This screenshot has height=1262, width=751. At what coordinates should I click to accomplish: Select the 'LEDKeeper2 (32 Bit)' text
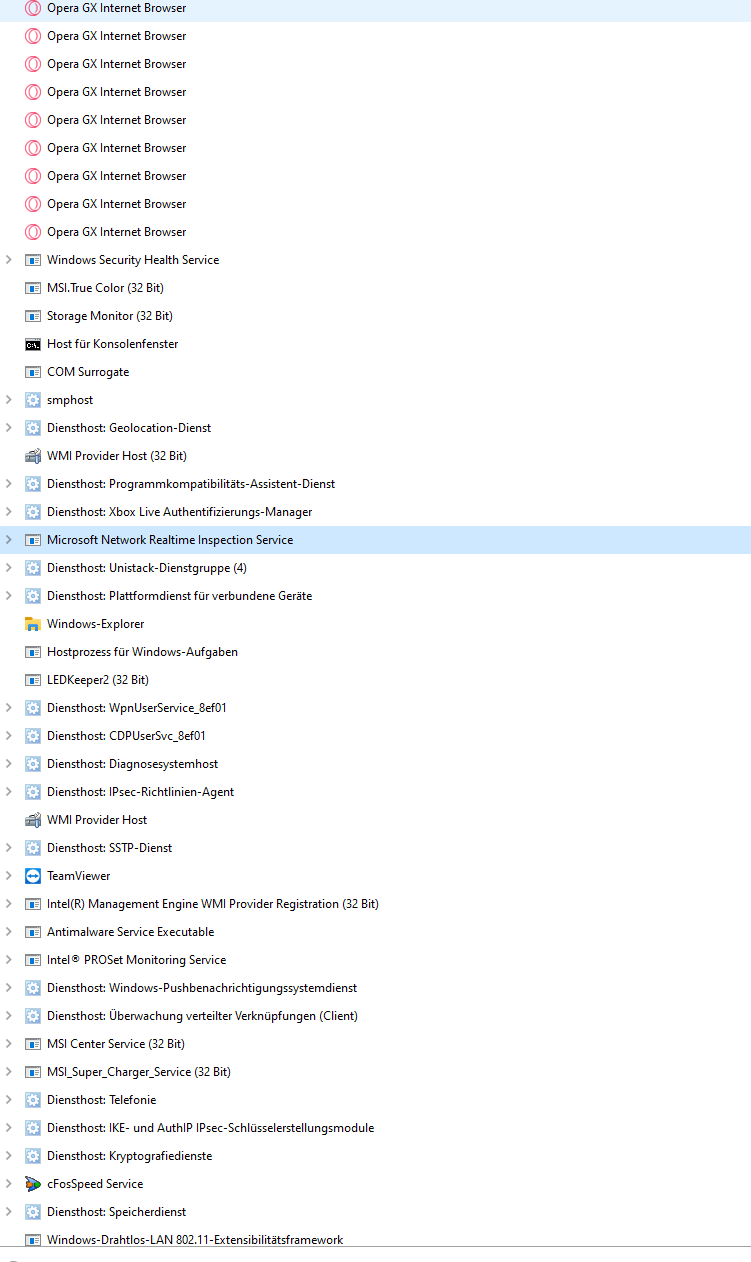coord(98,680)
